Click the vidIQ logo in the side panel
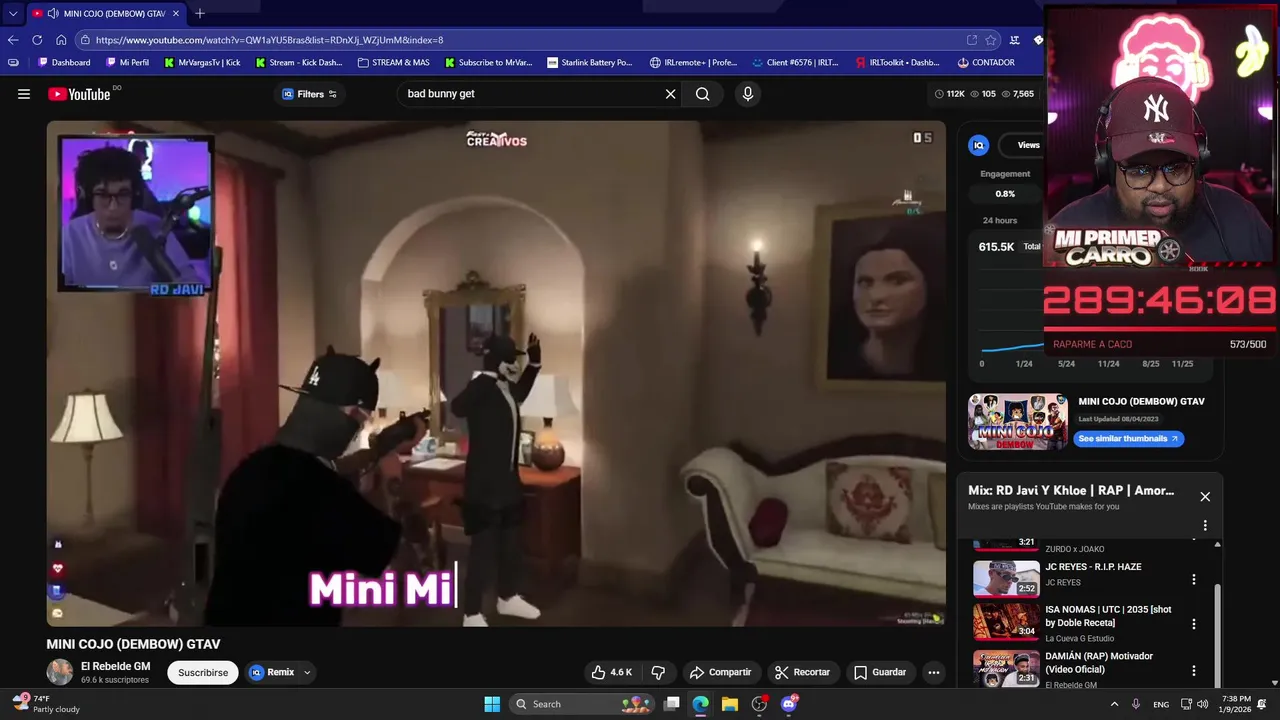1280x720 pixels. [979, 145]
